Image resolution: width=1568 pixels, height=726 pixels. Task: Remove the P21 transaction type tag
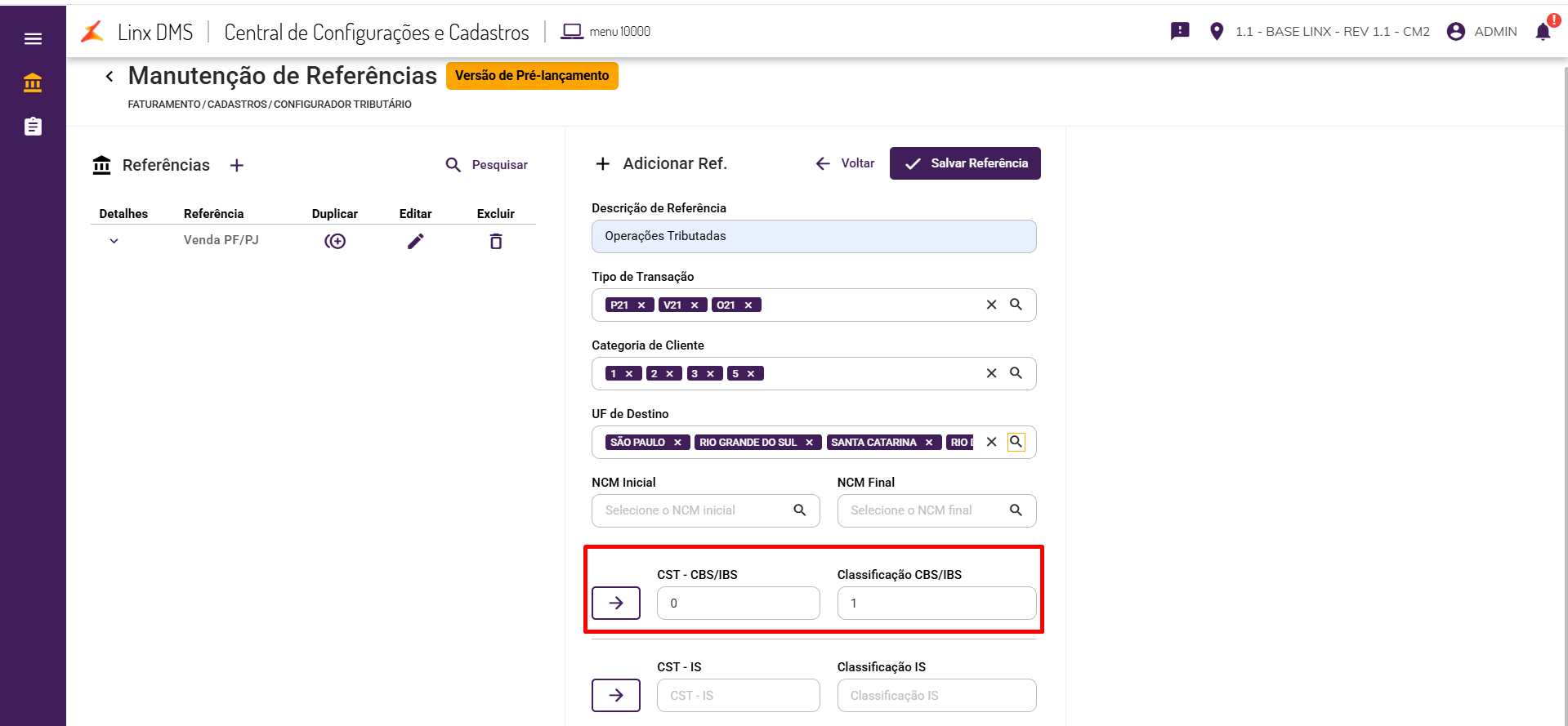point(641,305)
